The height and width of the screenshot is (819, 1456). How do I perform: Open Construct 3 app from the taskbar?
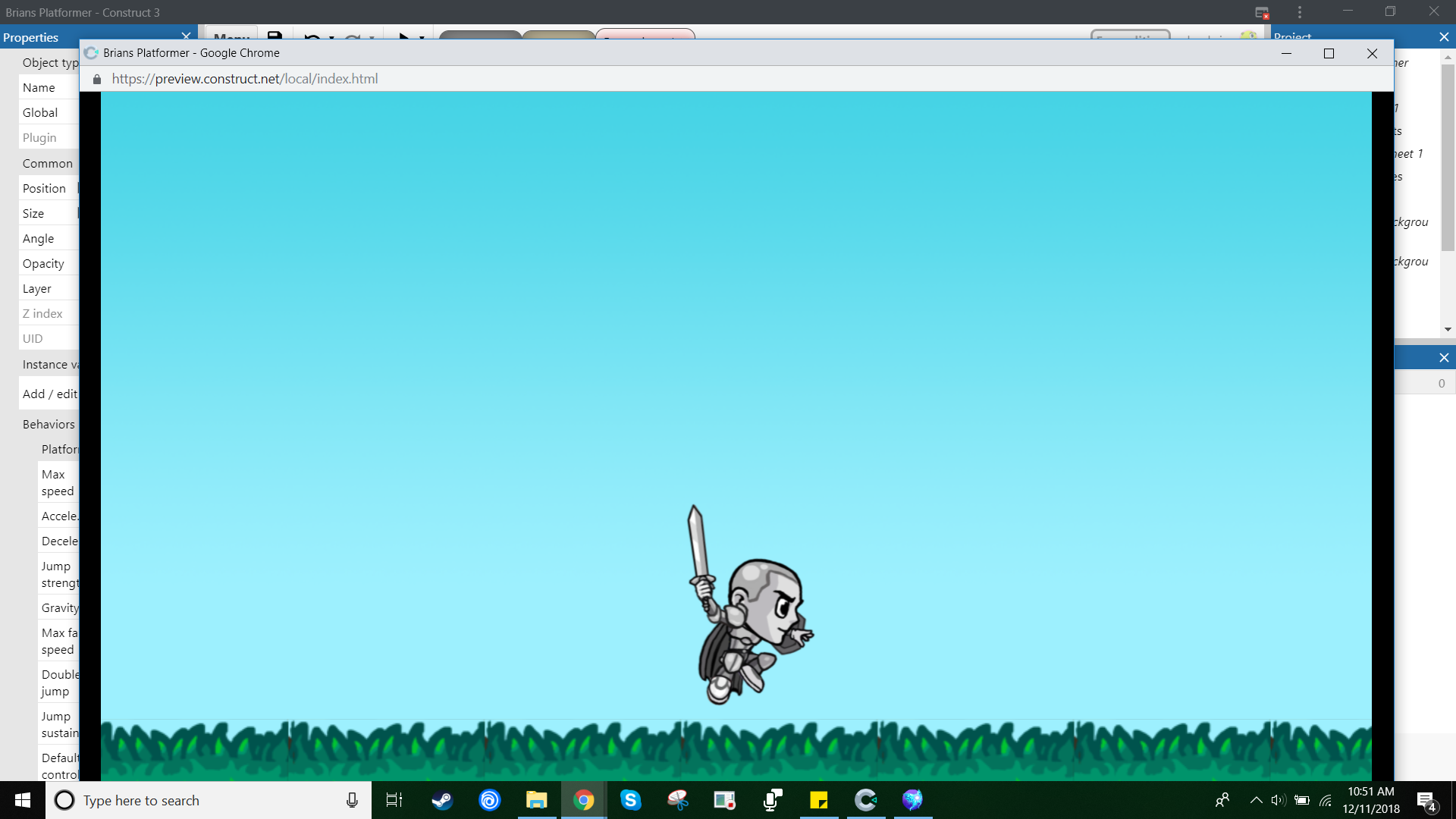pos(866,800)
